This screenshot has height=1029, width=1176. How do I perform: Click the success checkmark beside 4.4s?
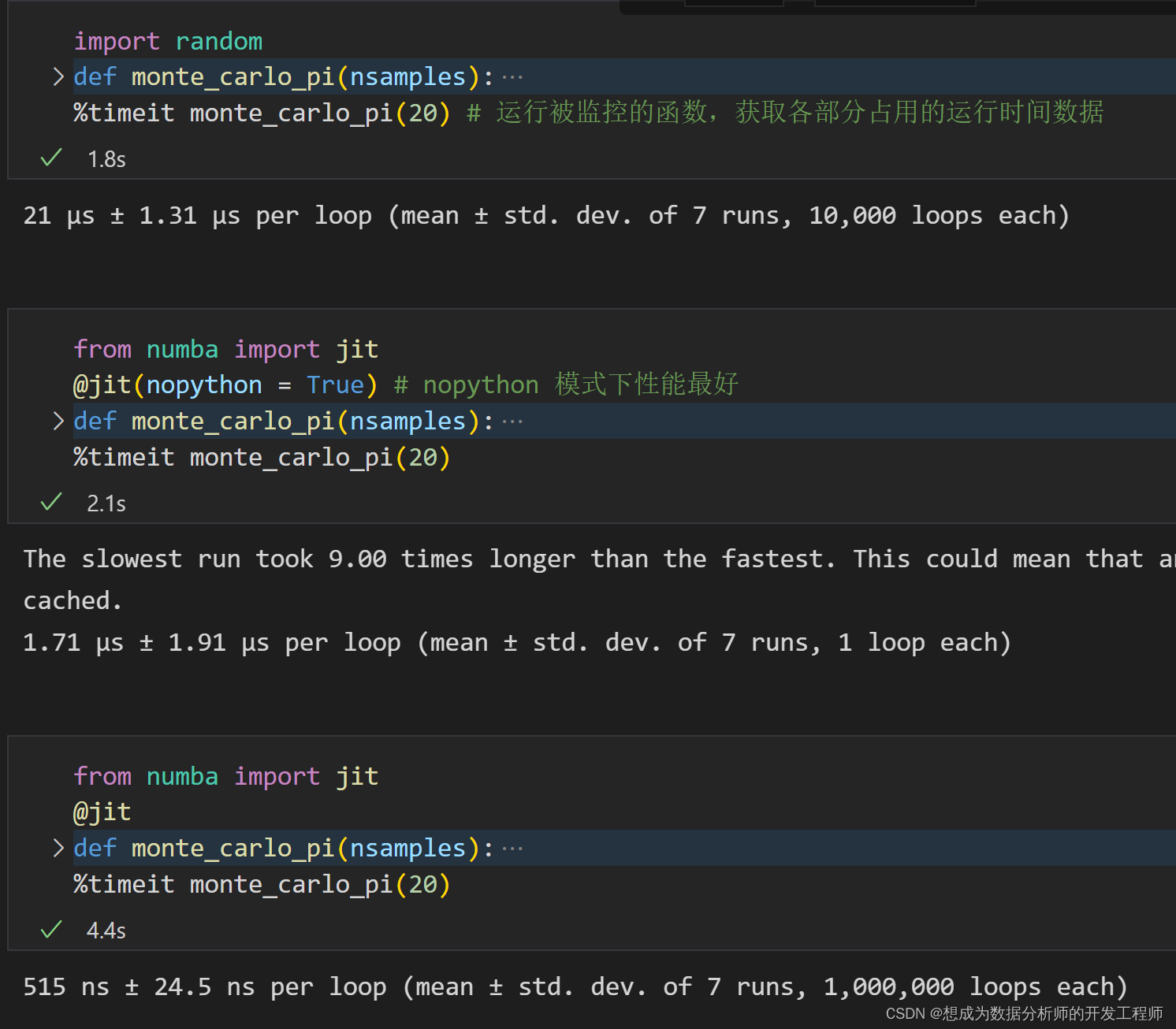click(x=51, y=930)
